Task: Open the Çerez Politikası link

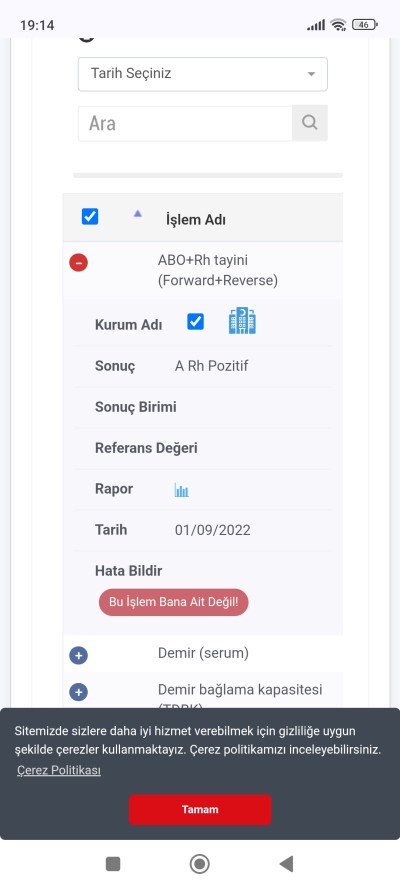Action: coord(59,770)
